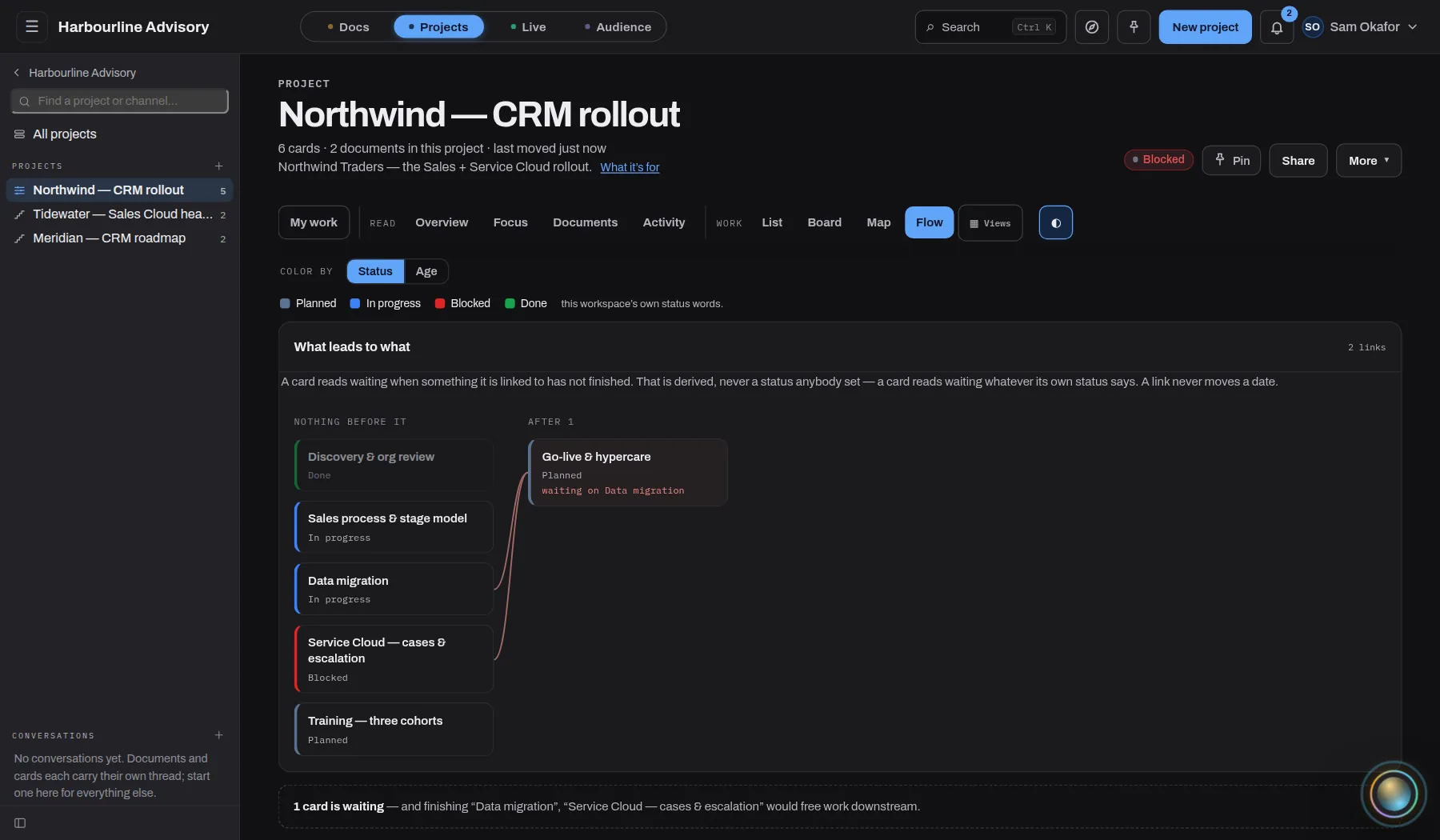Switch to the Audience tab

tap(617, 27)
